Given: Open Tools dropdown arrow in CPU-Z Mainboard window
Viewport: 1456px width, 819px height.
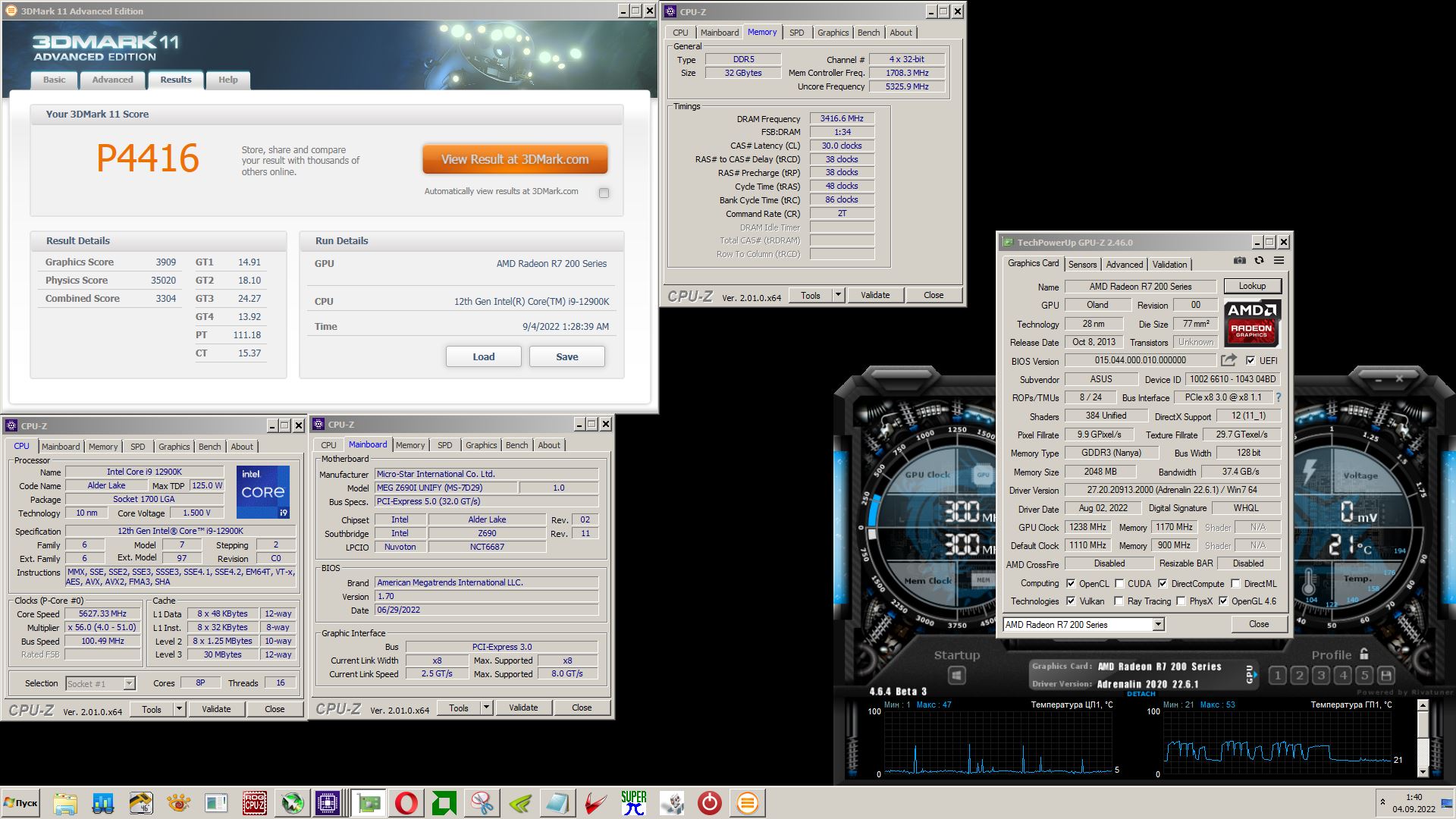Looking at the screenshot, I should coord(486,708).
